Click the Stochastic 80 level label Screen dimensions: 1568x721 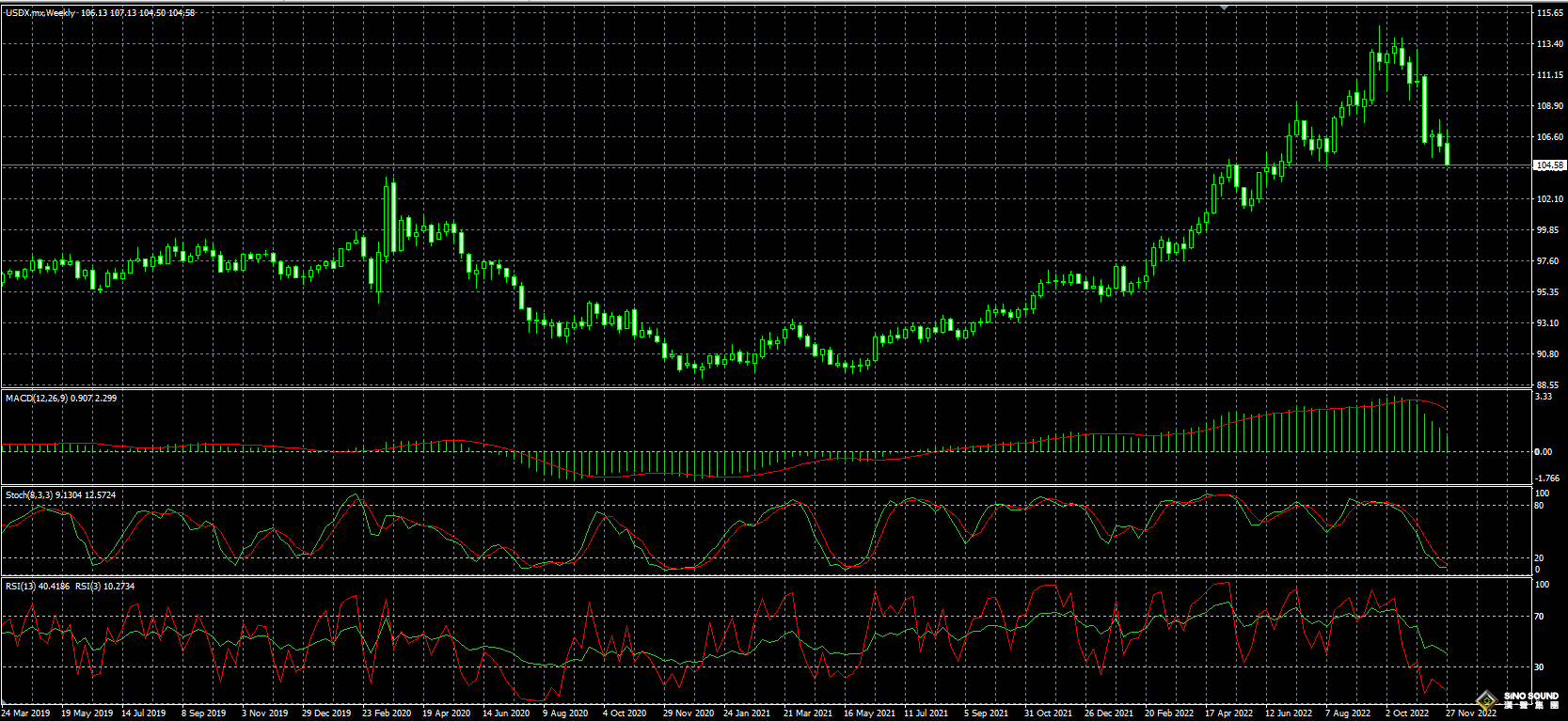(x=1539, y=506)
